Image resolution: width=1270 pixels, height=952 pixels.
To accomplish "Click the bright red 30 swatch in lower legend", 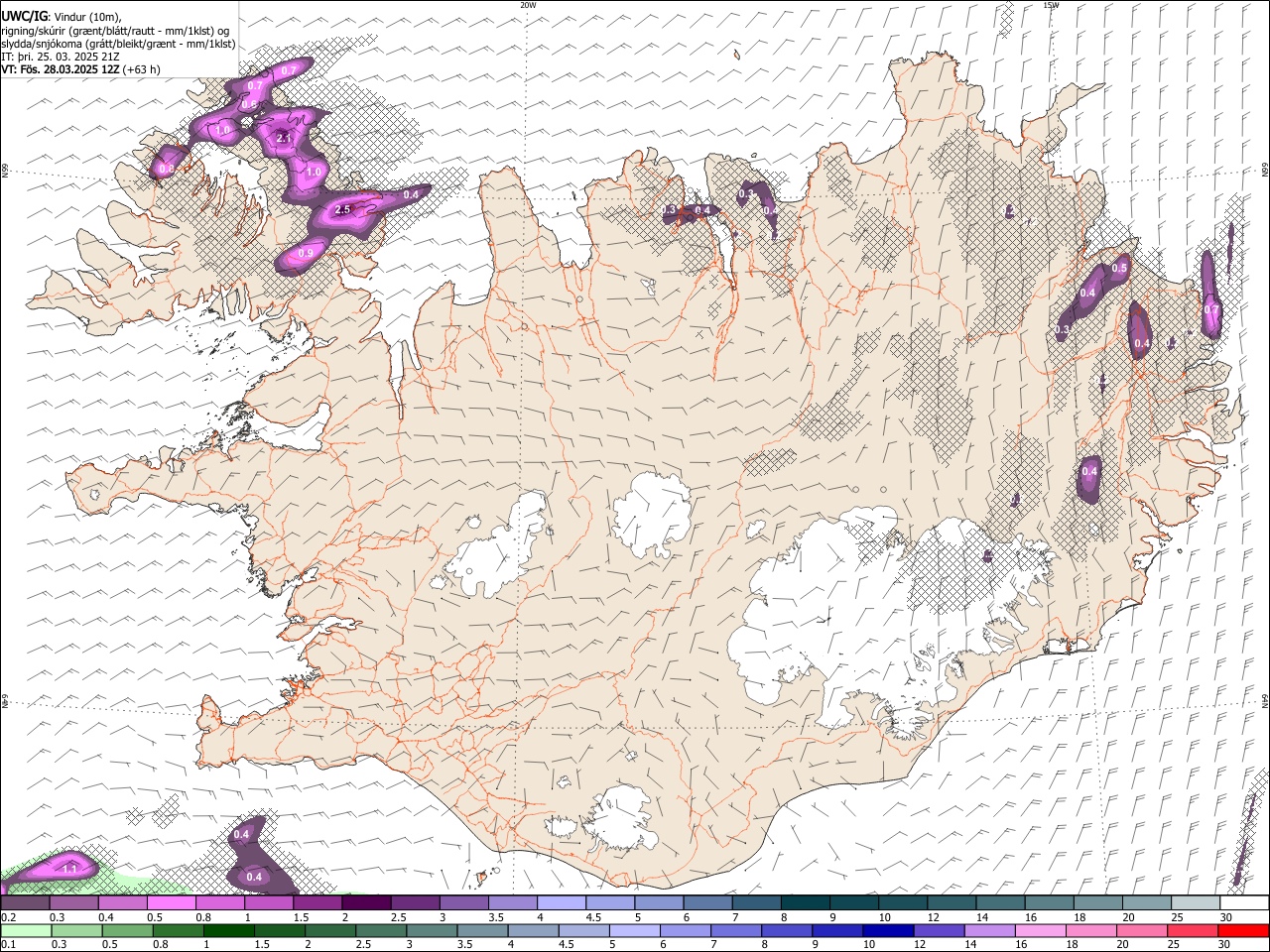I will [1244, 930].
